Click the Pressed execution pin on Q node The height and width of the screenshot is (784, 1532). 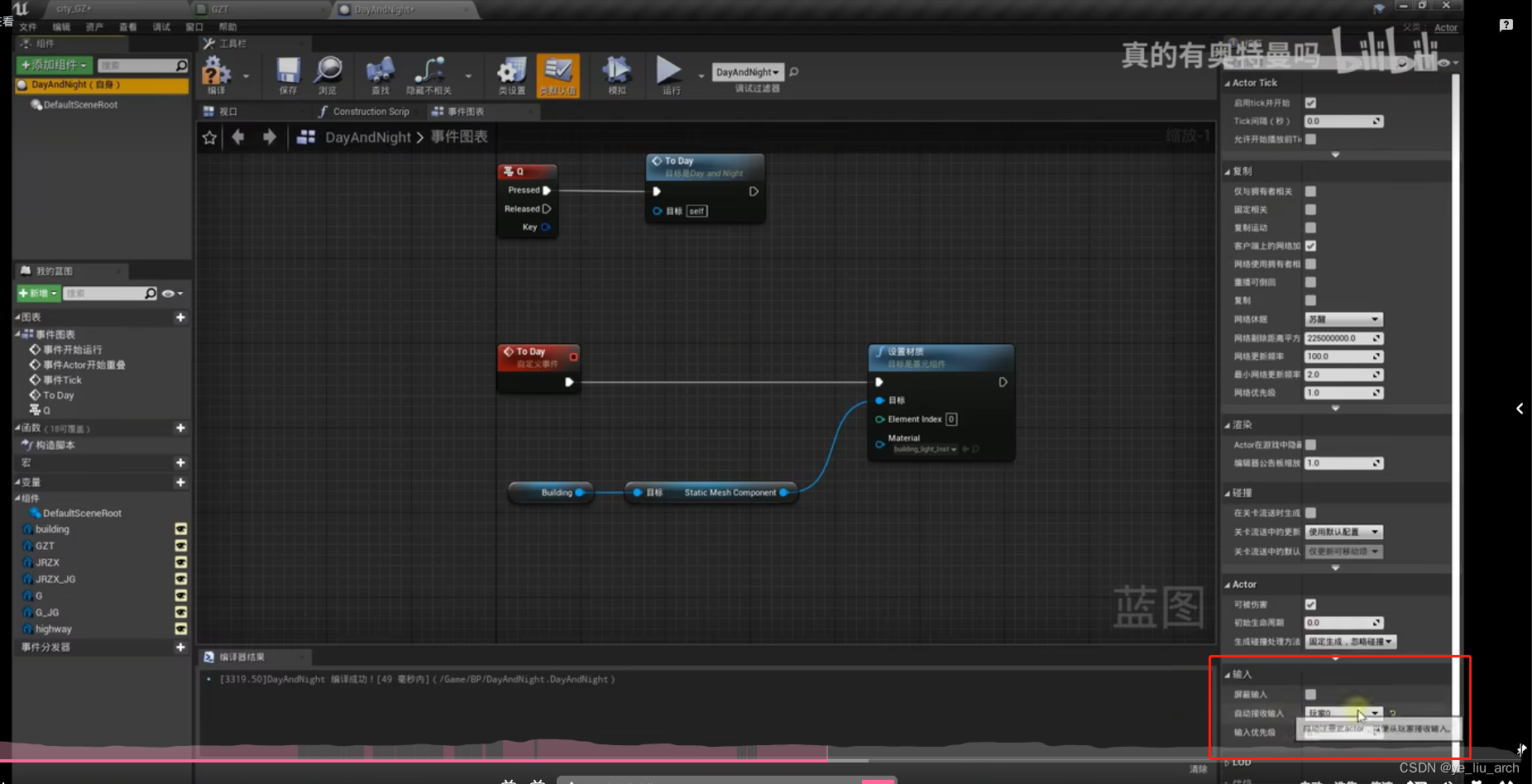pos(547,190)
